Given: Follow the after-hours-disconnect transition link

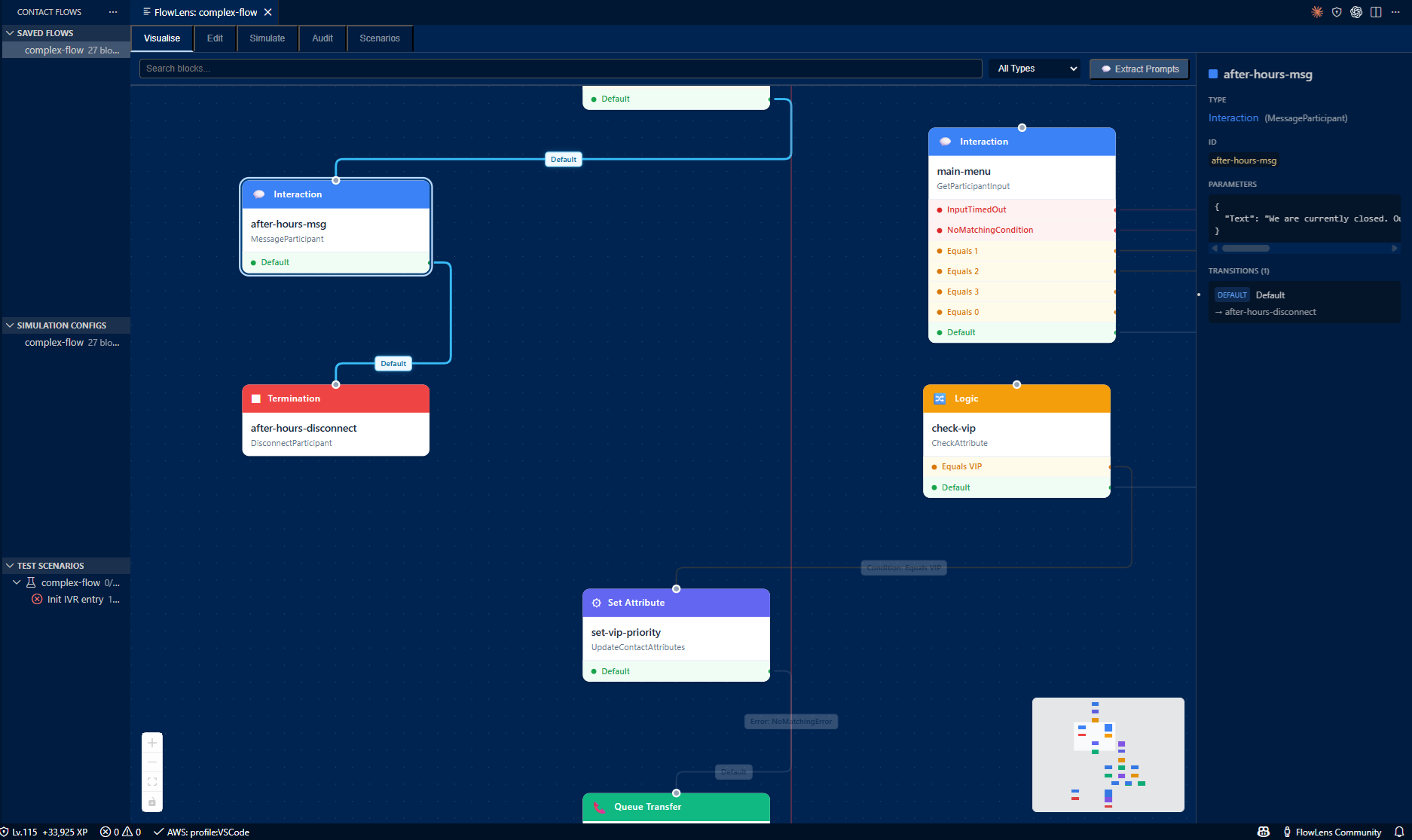Looking at the screenshot, I should click(x=1270, y=312).
